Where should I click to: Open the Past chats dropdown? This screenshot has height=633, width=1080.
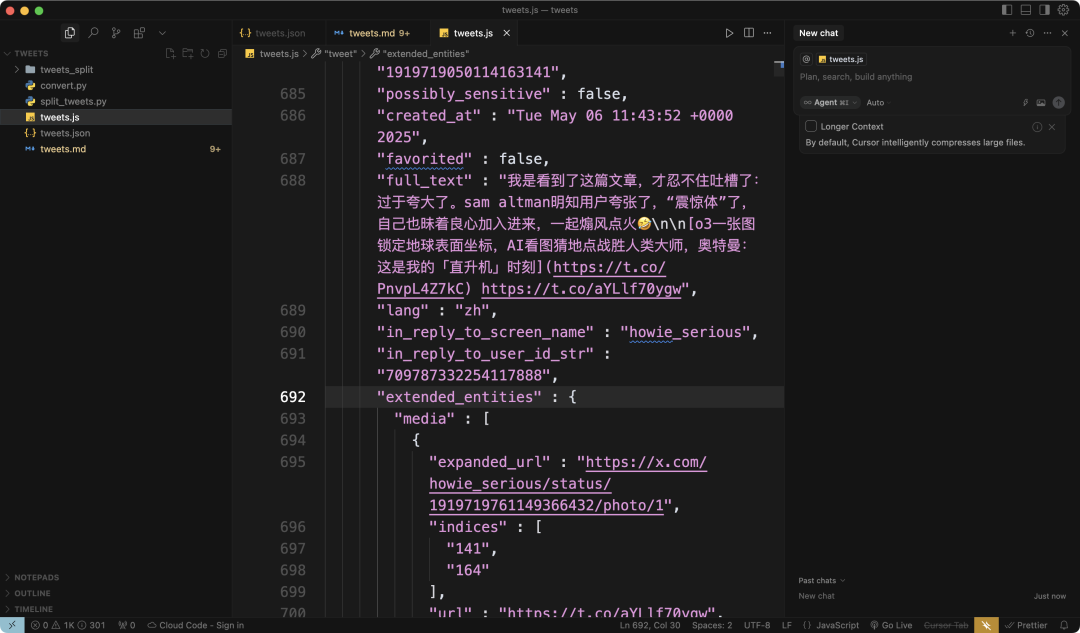[821, 581]
